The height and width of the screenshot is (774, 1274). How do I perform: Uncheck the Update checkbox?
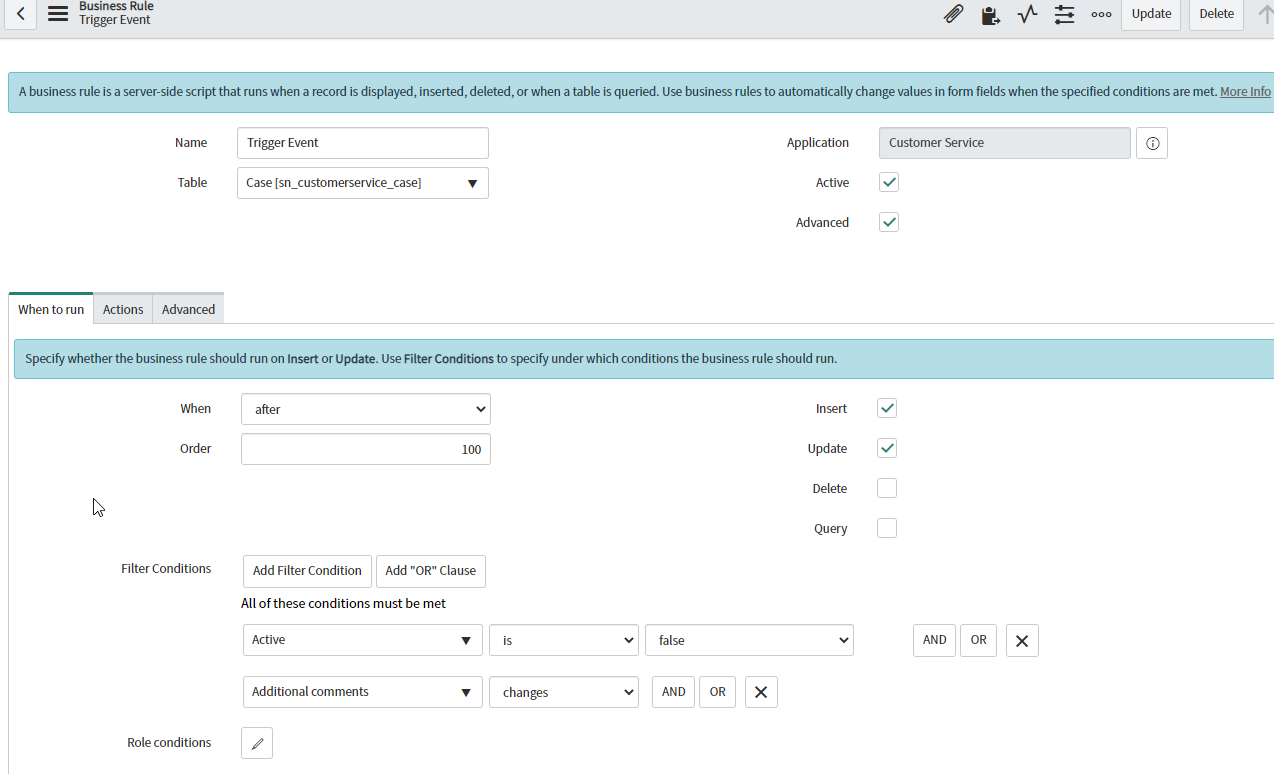click(x=887, y=448)
